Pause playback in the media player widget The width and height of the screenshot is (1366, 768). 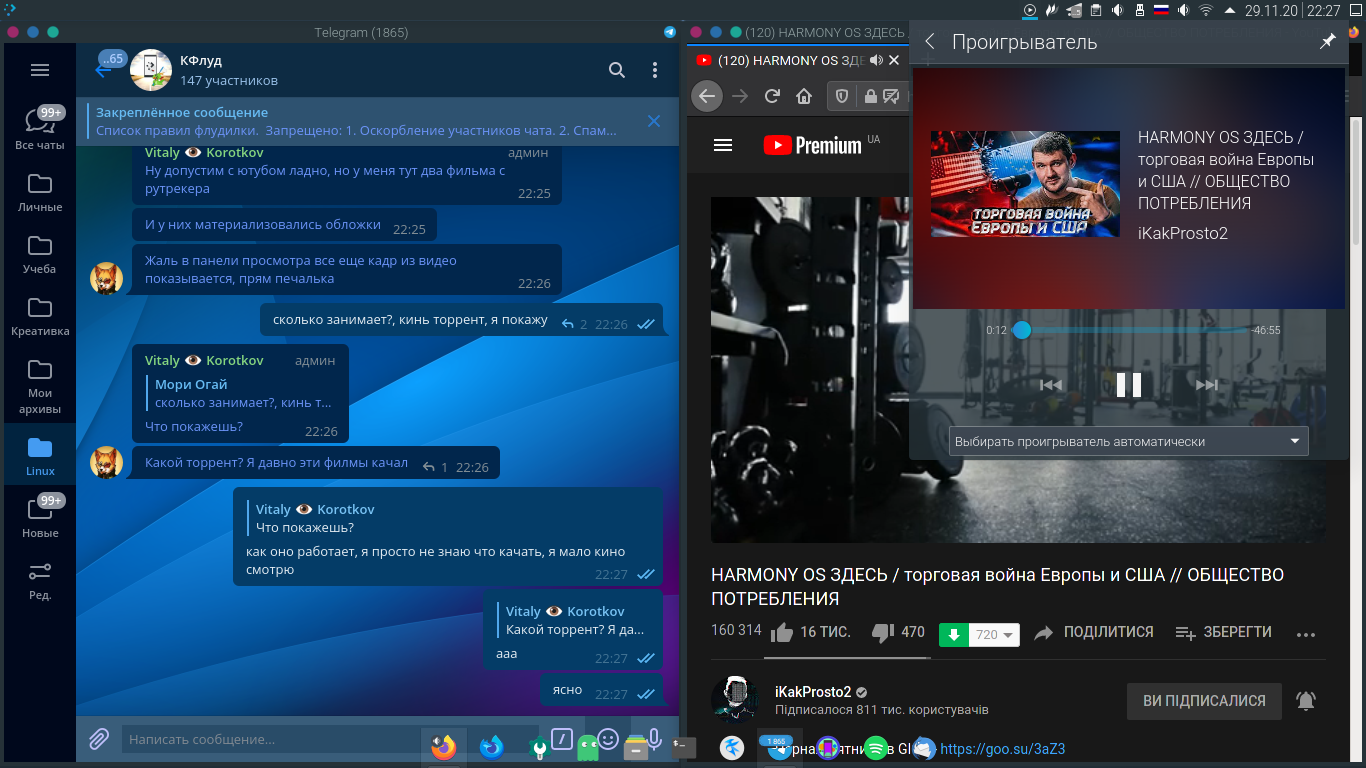click(1129, 385)
